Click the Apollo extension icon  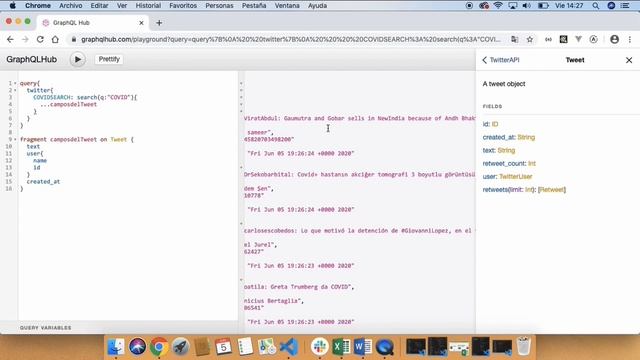click(593, 39)
